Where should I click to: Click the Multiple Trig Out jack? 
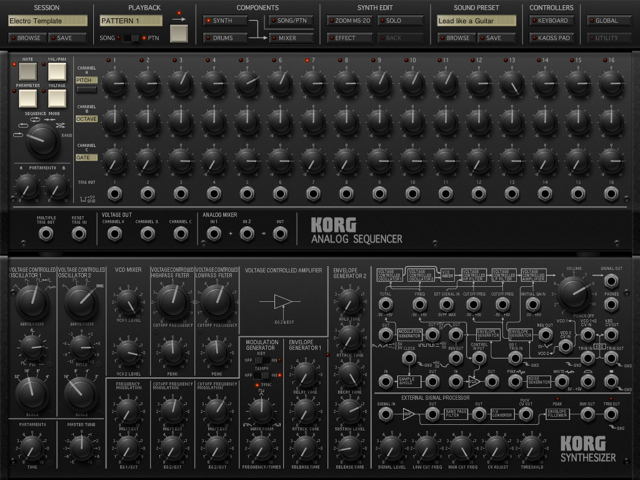pyautogui.click(x=45, y=233)
